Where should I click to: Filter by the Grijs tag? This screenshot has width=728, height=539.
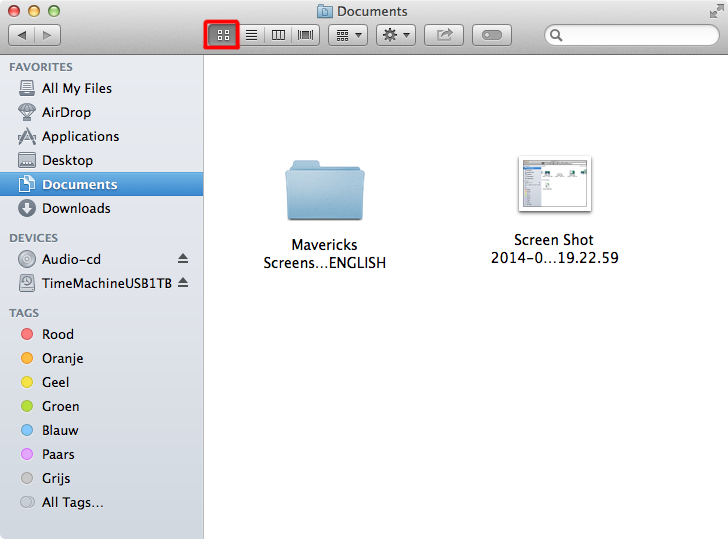(x=101, y=478)
